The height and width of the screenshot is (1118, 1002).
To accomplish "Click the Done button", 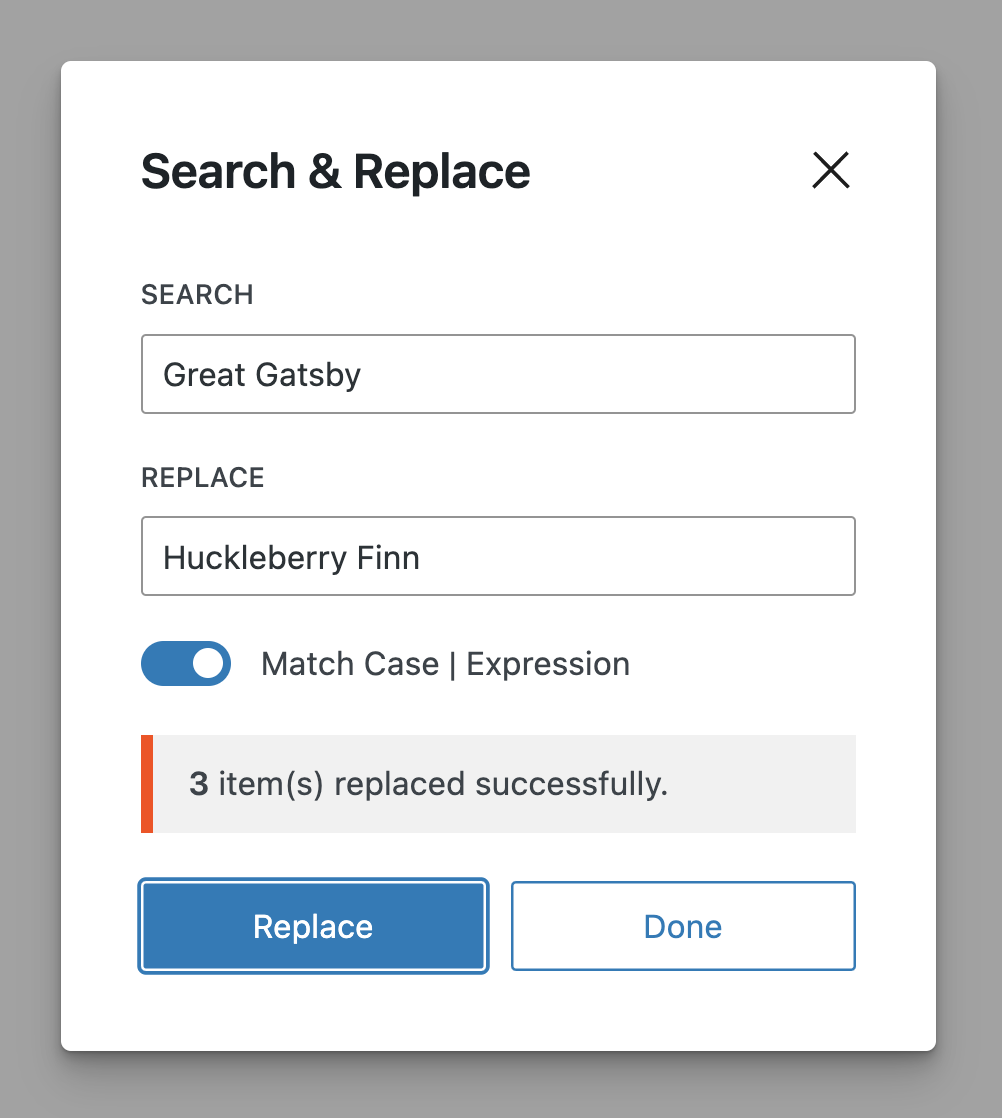I will (x=683, y=926).
